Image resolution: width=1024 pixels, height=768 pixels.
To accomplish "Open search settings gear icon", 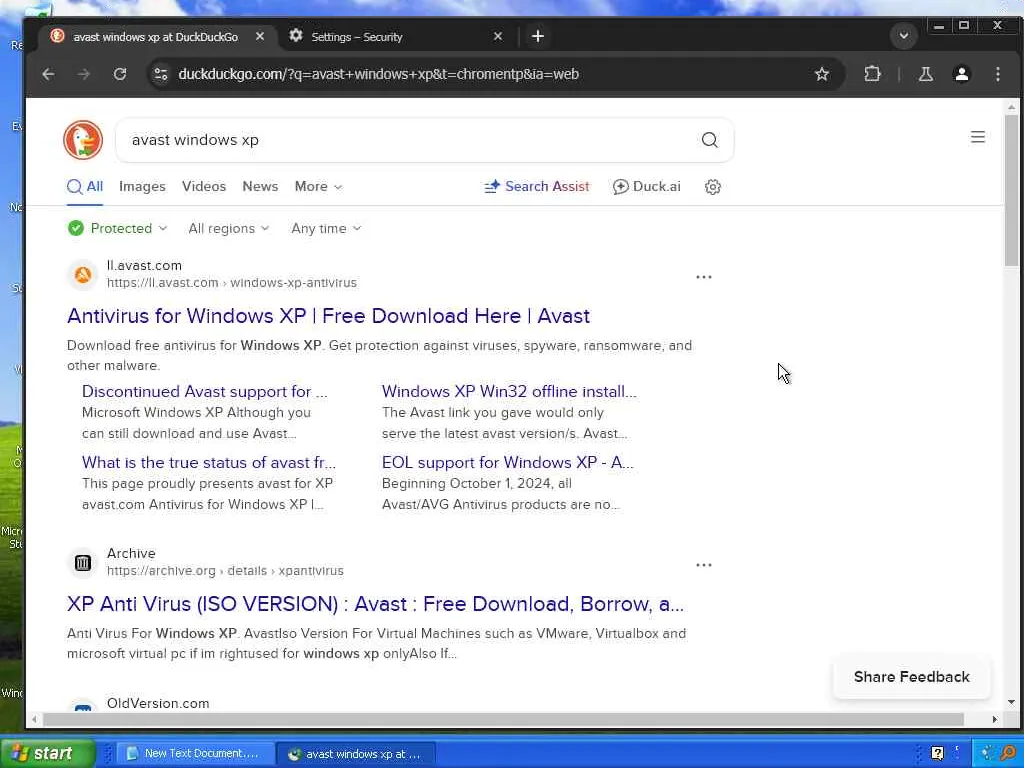I will tap(712, 187).
